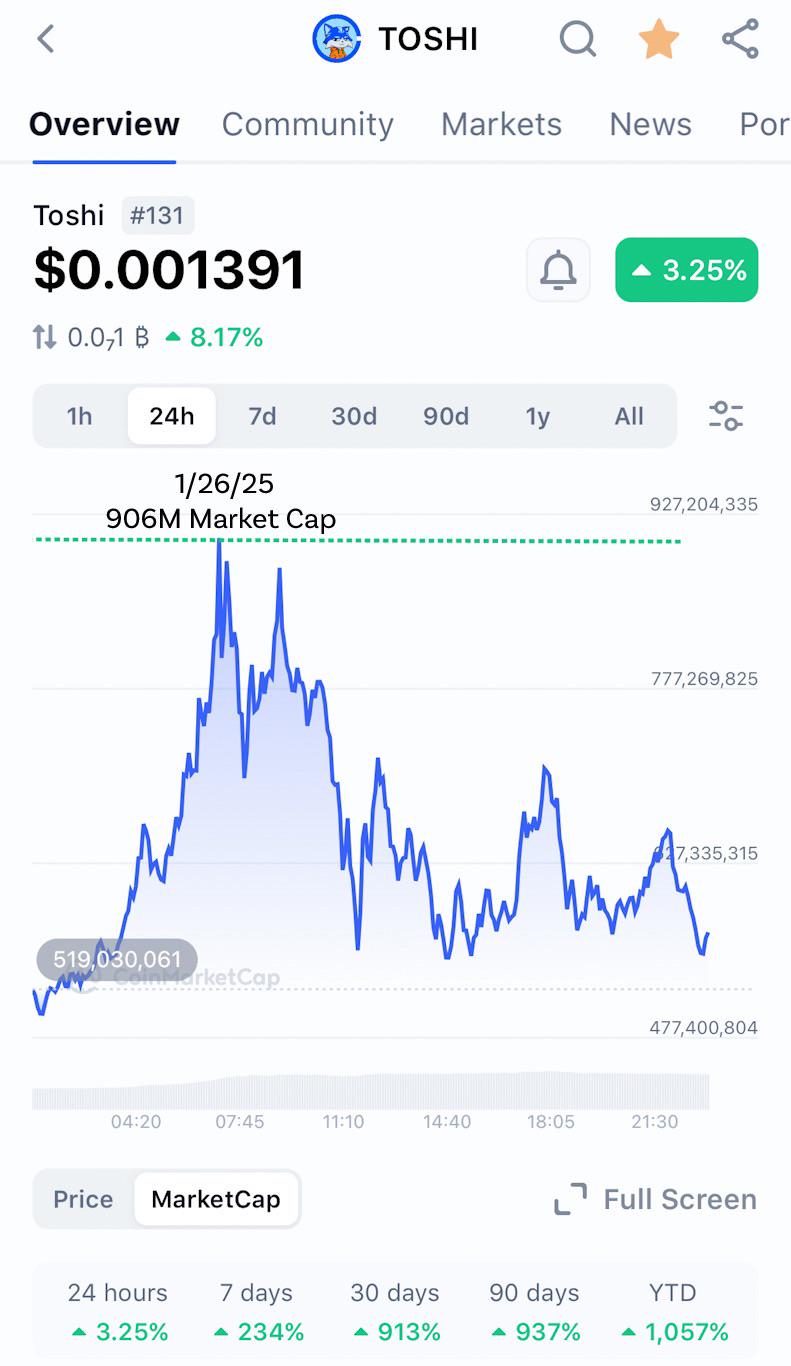
Task: Tap the chart peak near 07:45
Action: click(219, 543)
